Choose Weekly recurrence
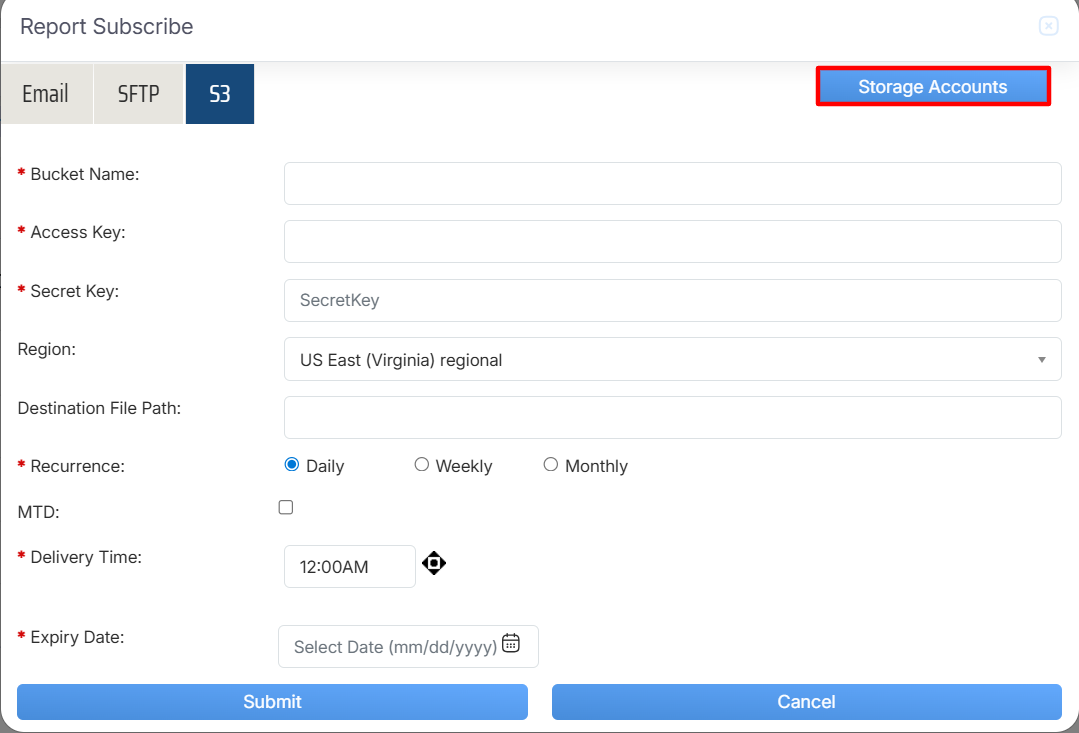This screenshot has width=1079, height=733. (x=422, y=465)
